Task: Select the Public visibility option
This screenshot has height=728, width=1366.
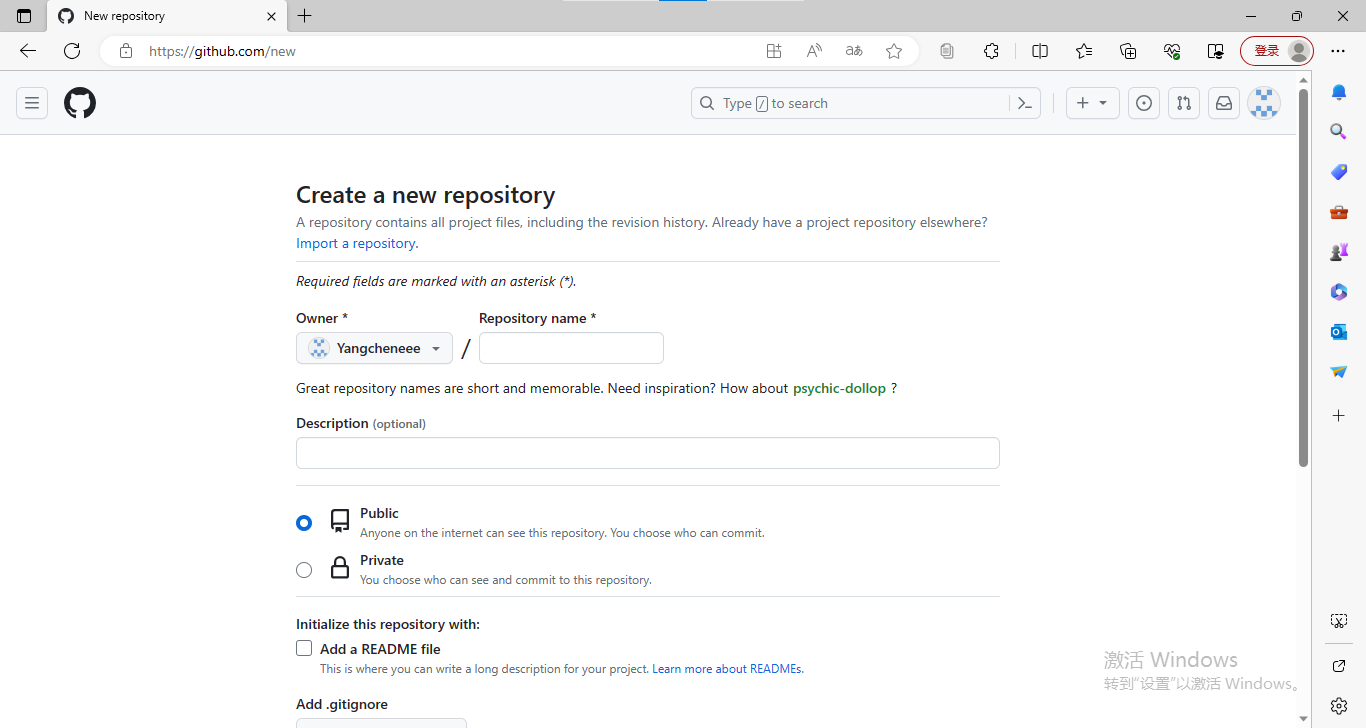Action: click(x=304, y=523)
